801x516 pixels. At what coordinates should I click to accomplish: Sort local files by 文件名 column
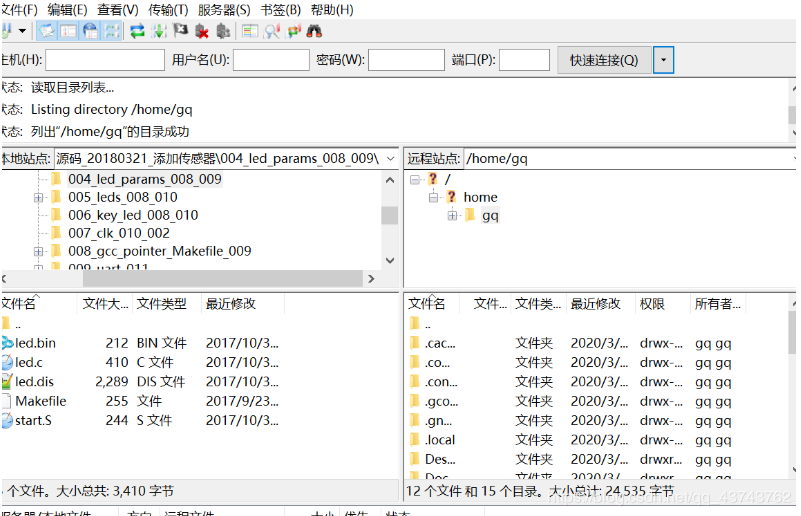(39, 304)
